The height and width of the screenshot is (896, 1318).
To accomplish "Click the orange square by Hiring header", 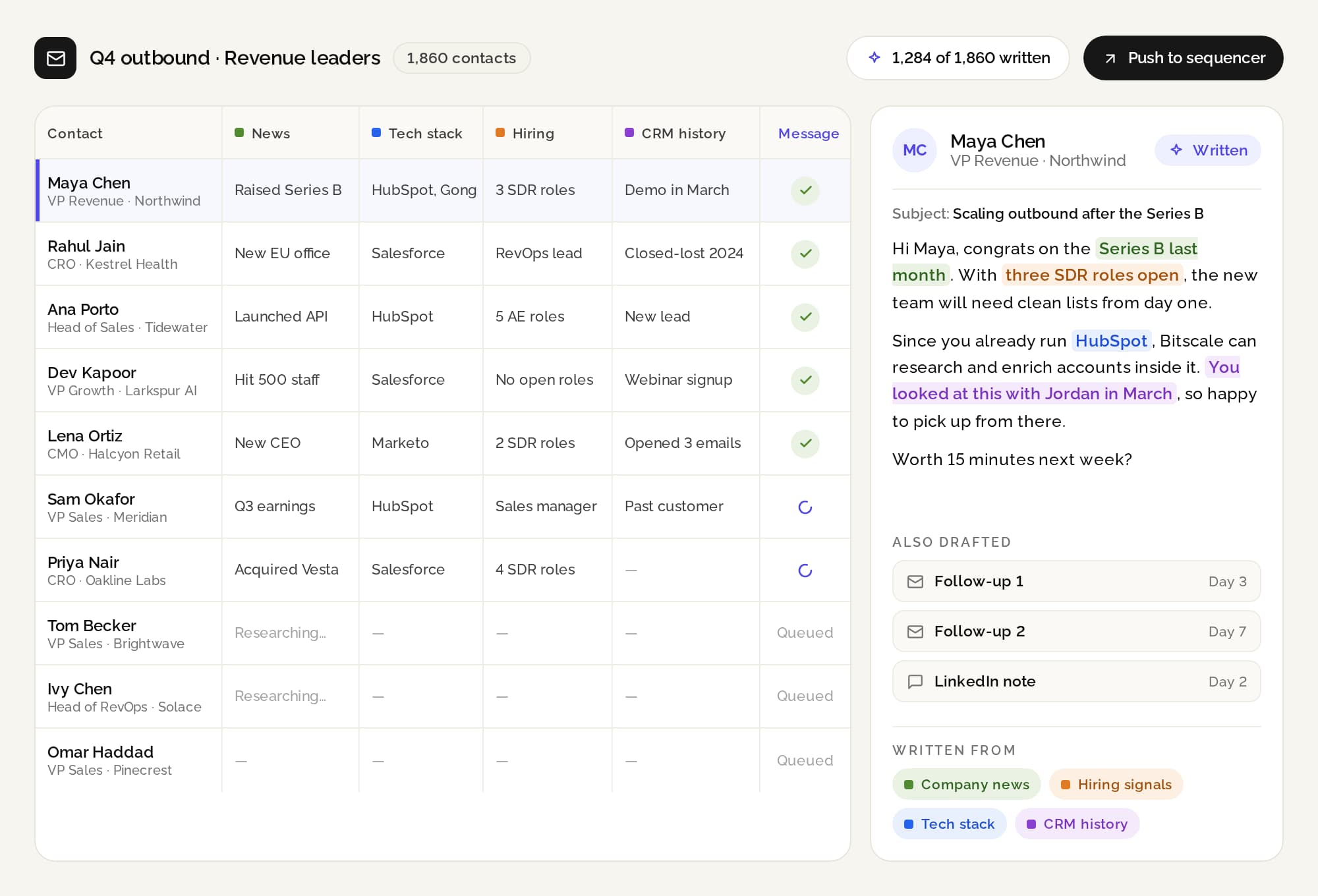I will (500, 132).
